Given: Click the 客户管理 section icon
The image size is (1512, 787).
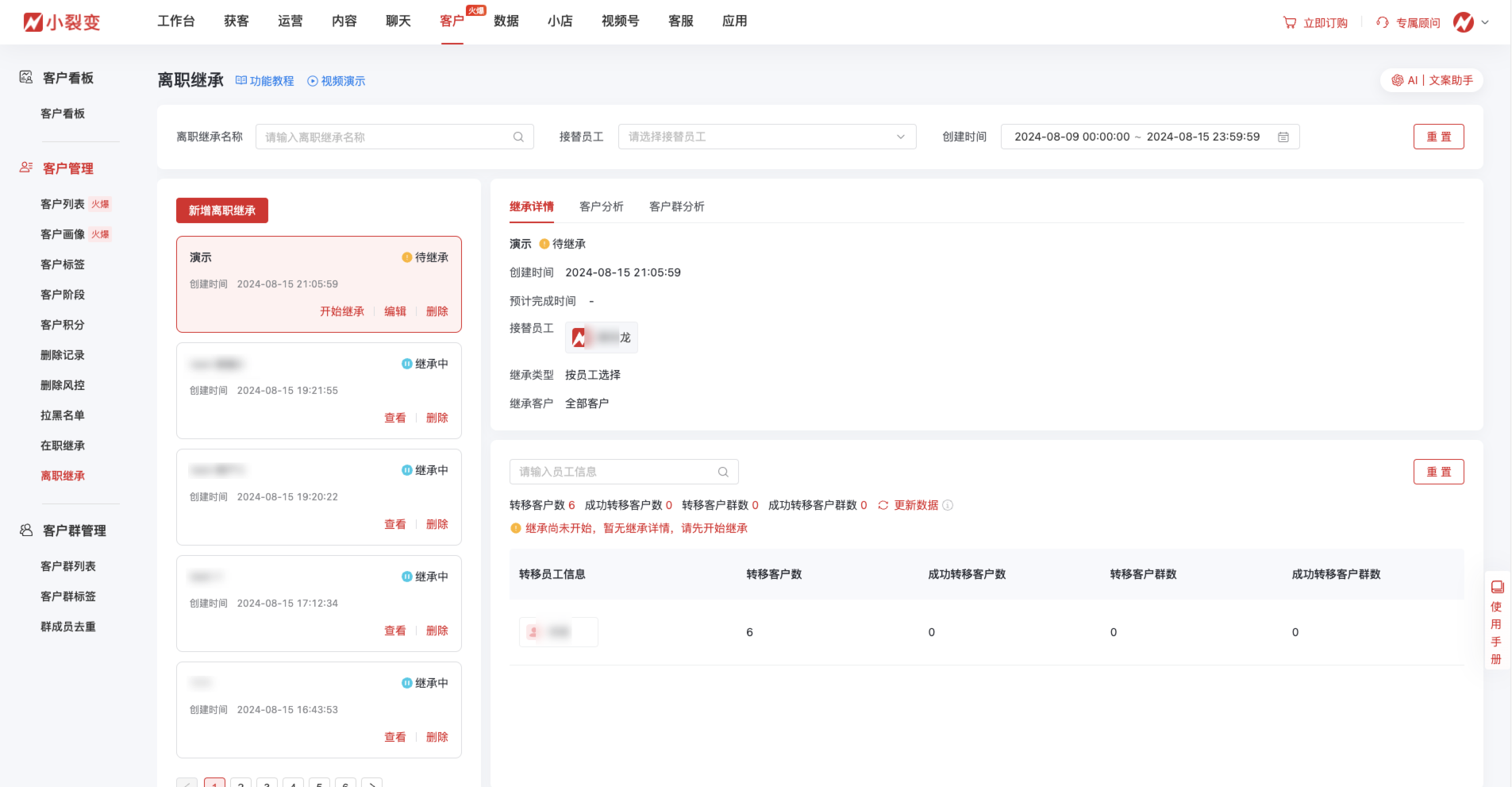Looking at the screenshot, I should point(26,168).
